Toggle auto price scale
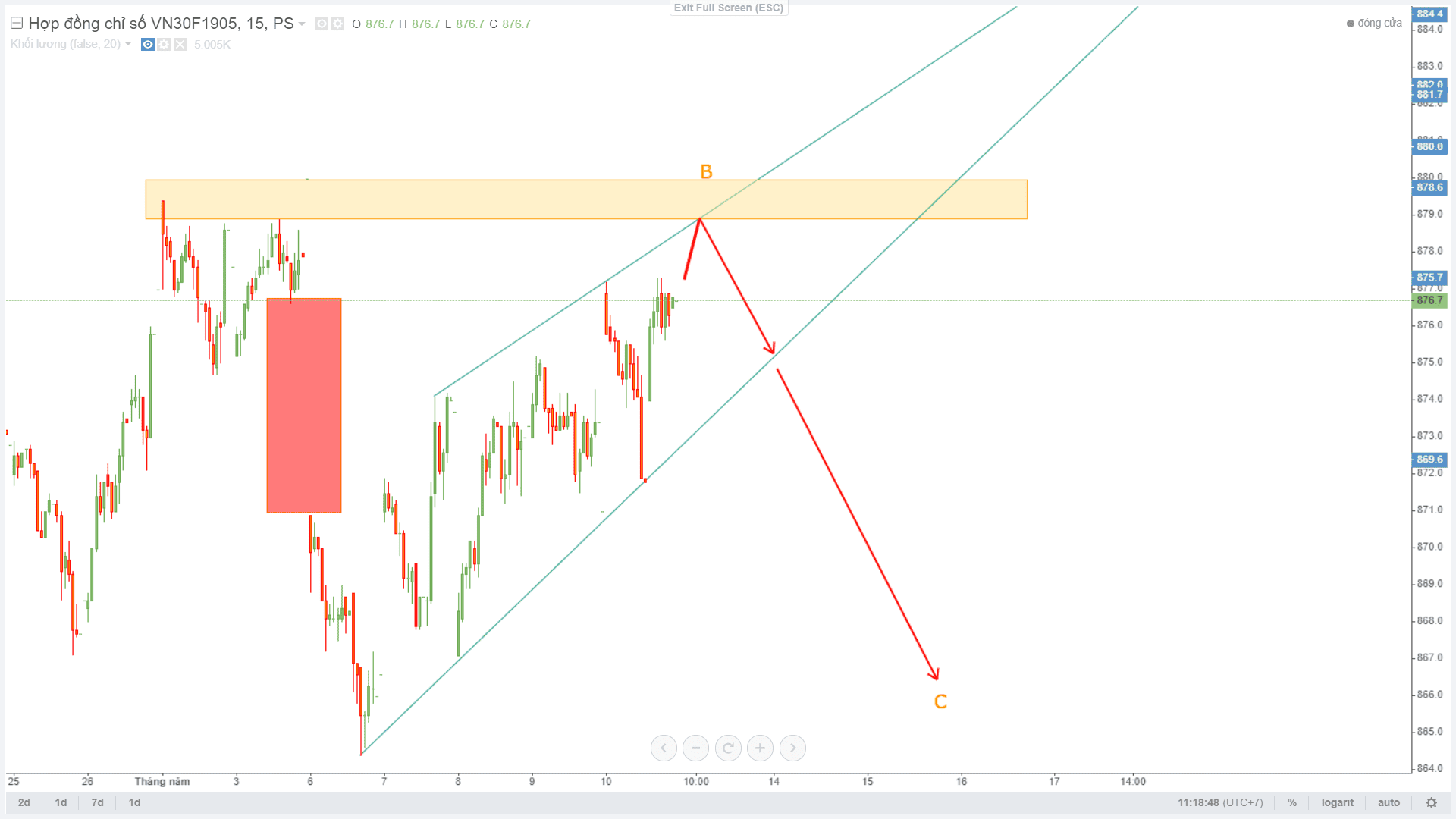Viewport: 1456px width, 819px height. [x=1389, y=802]
